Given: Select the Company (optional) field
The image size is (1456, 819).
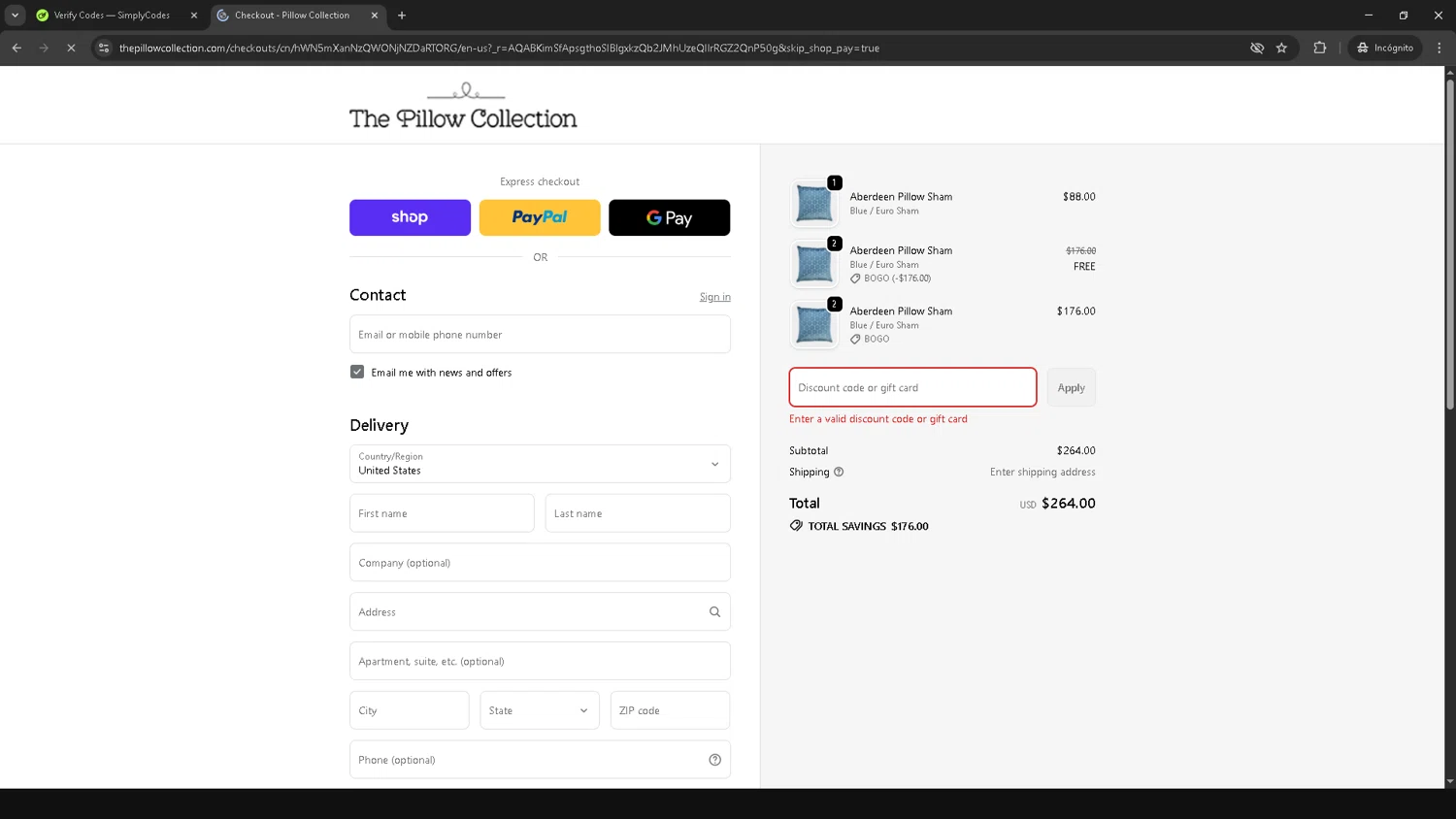Looking at the screenshot, I should coord(540,563).
